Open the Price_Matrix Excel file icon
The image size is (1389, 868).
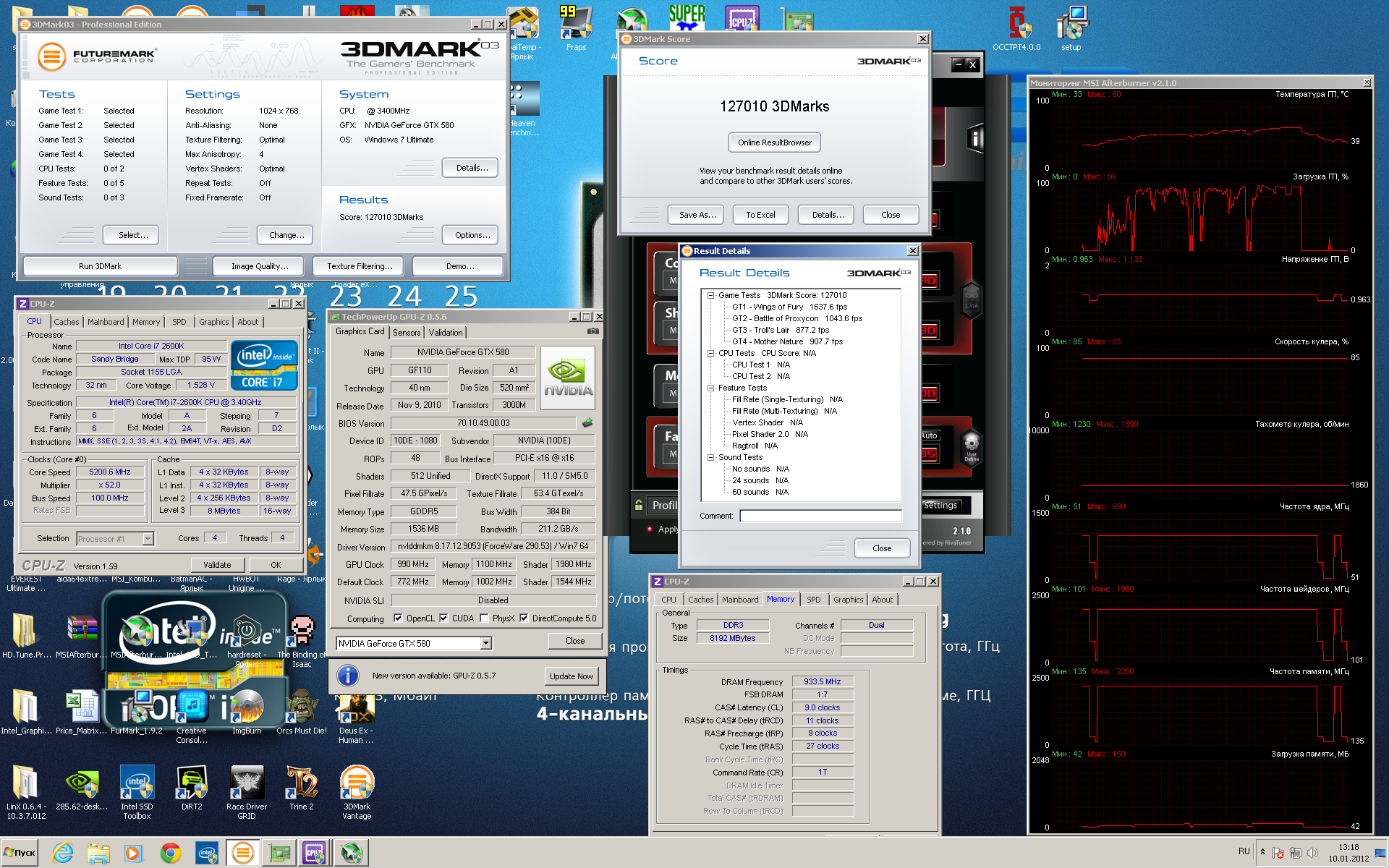click(x=82, y=712)
